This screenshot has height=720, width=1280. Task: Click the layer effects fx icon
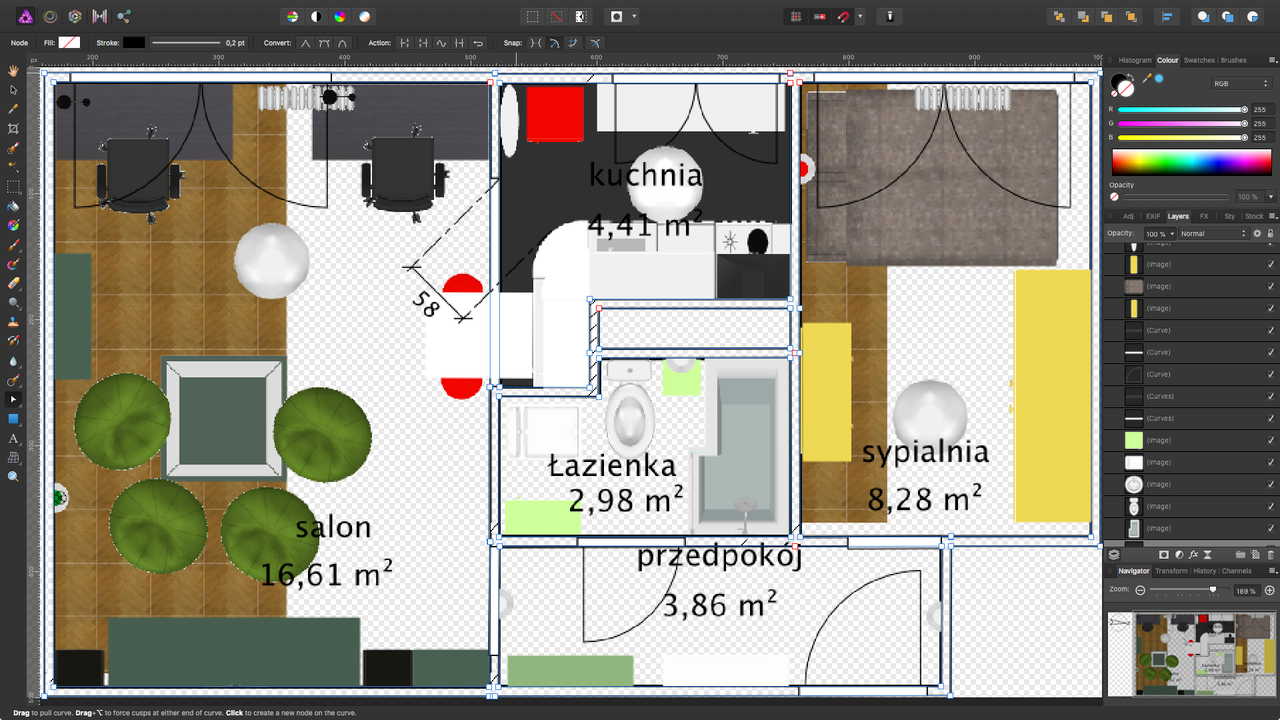(1194, 554)
